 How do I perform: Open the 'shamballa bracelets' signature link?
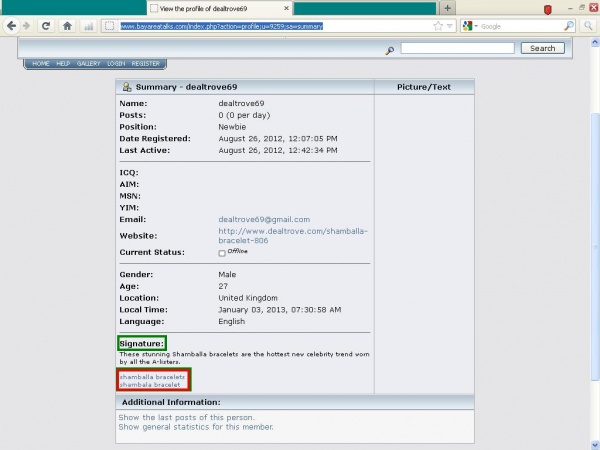coord(152,377)
